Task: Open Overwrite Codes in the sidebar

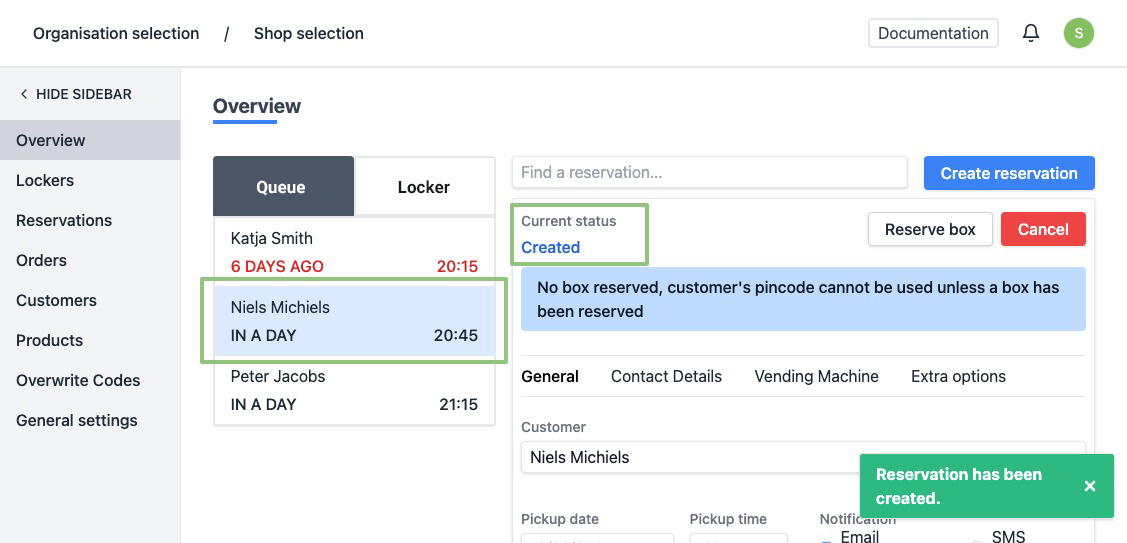Action: coord(78,380)
